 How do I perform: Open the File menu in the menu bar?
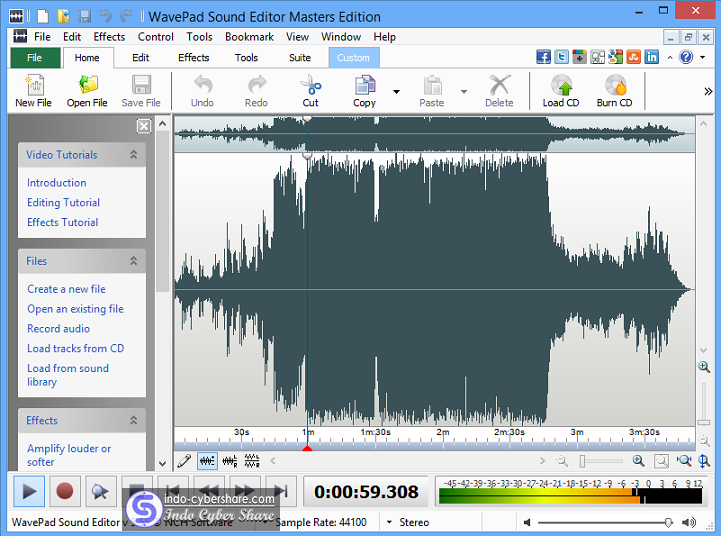(x=42, y=37)
